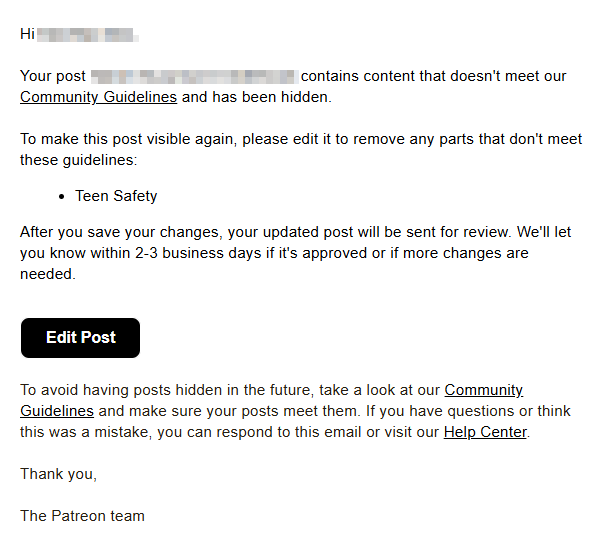
Task: Open Community Guidelines link near 'has been hidden'
Action: click(98, 97)
